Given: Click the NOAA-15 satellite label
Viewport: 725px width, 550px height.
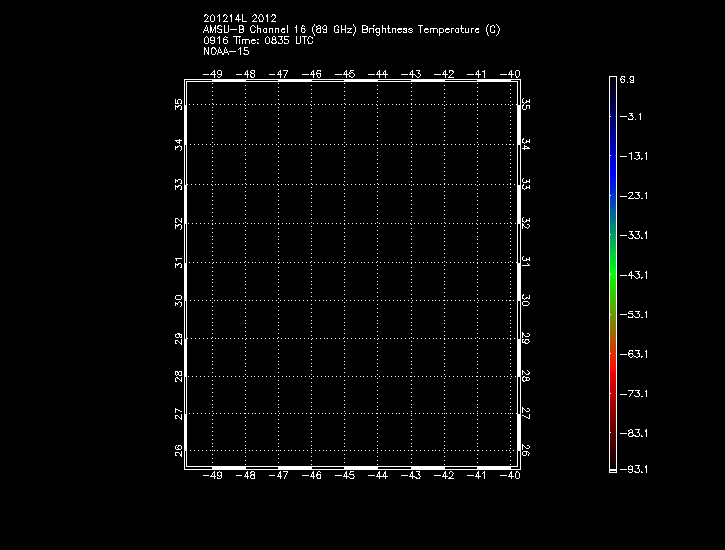Looking at the screenshot, I should click(226, 50).
